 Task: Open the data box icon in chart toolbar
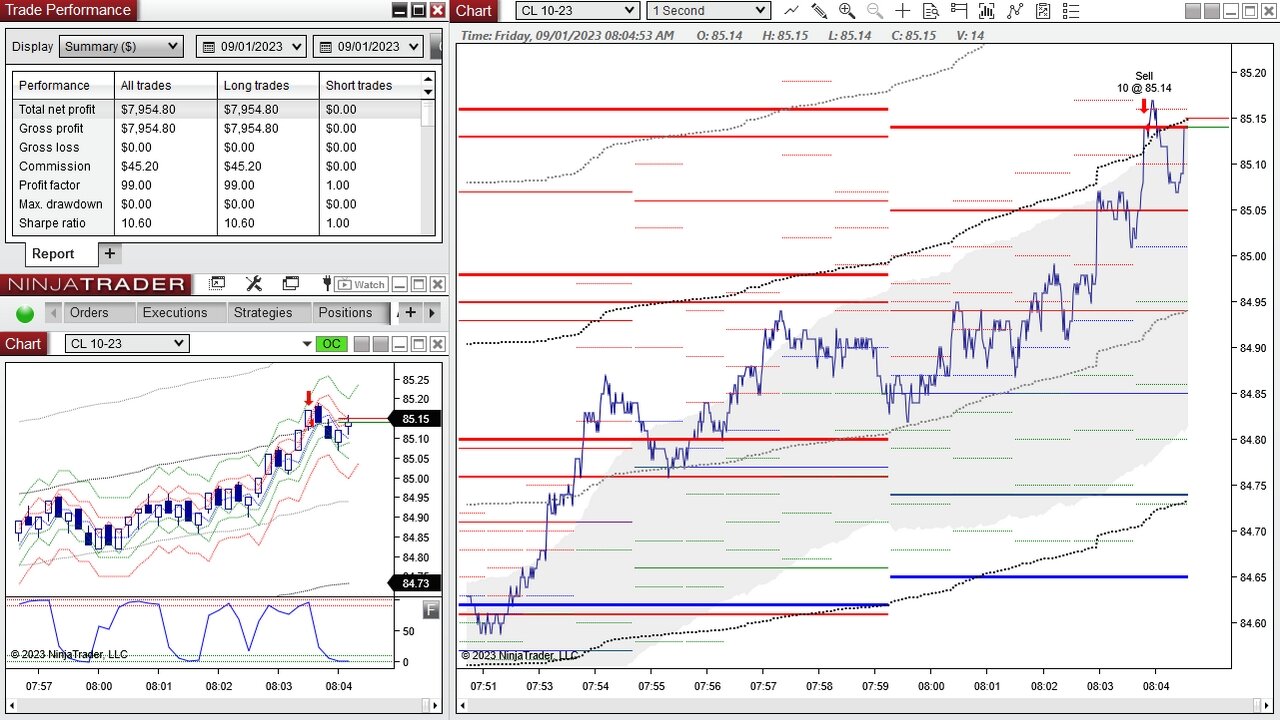coord(931,11)
